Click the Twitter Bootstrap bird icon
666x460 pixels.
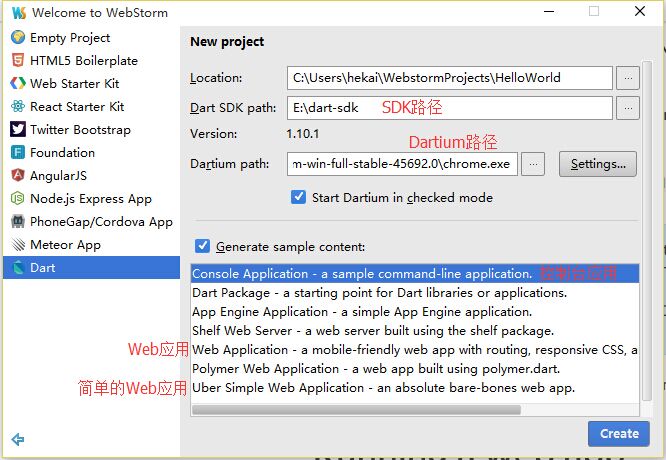coord(18,129)
